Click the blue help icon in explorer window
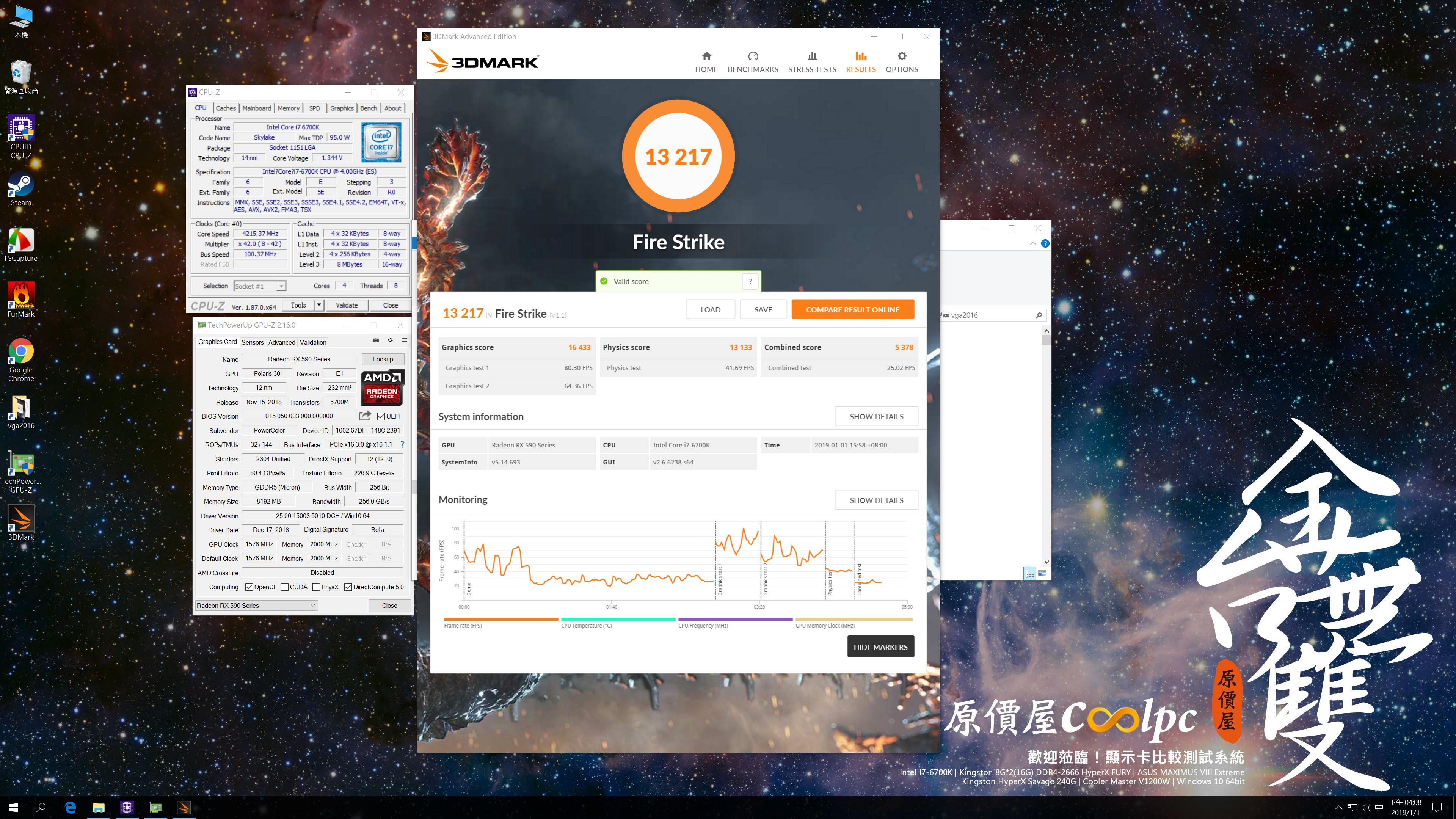The width and height of the screenshot is (1456, 819). point(1045,243)
